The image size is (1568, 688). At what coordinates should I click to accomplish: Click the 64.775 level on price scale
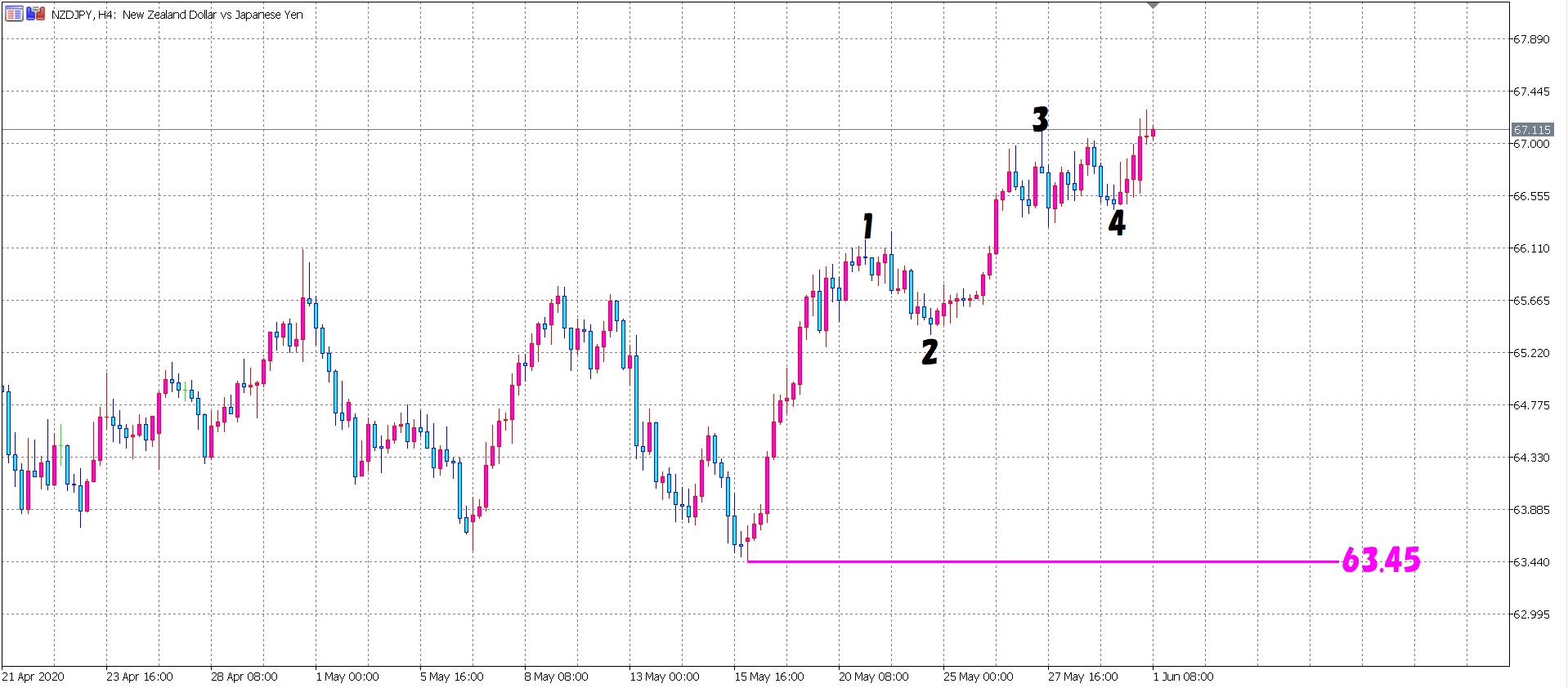1530,405
